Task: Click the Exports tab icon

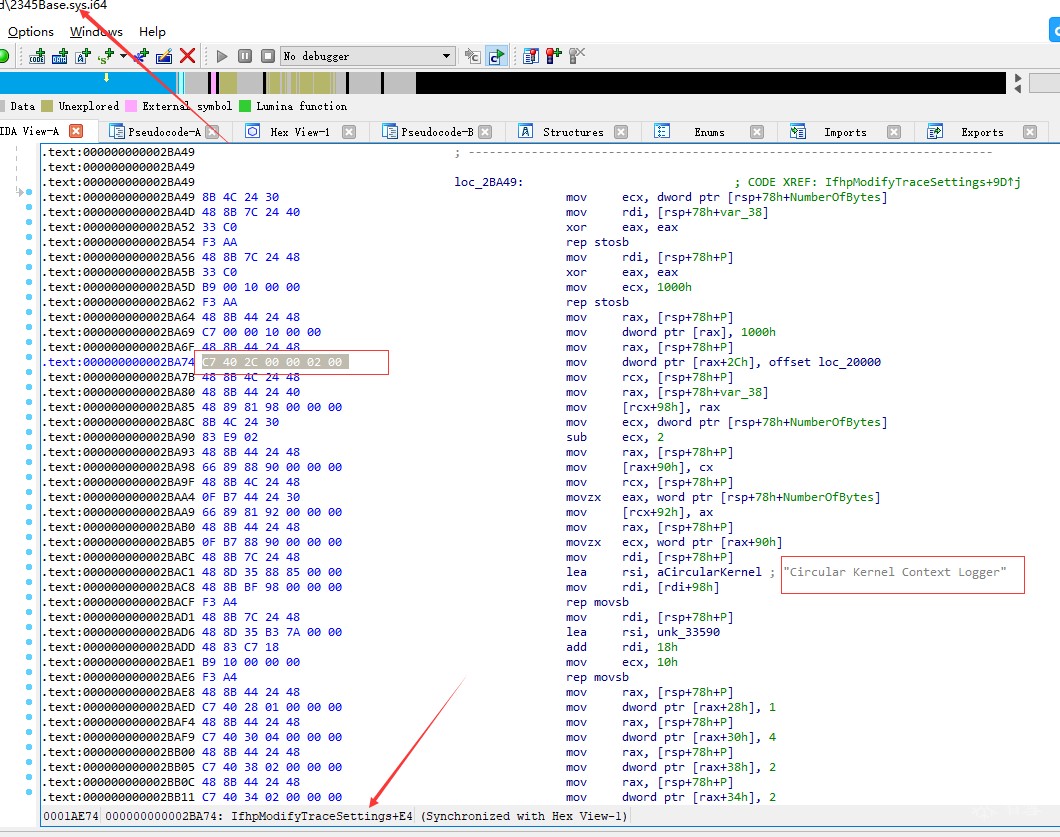Action: tap(935, 131)
